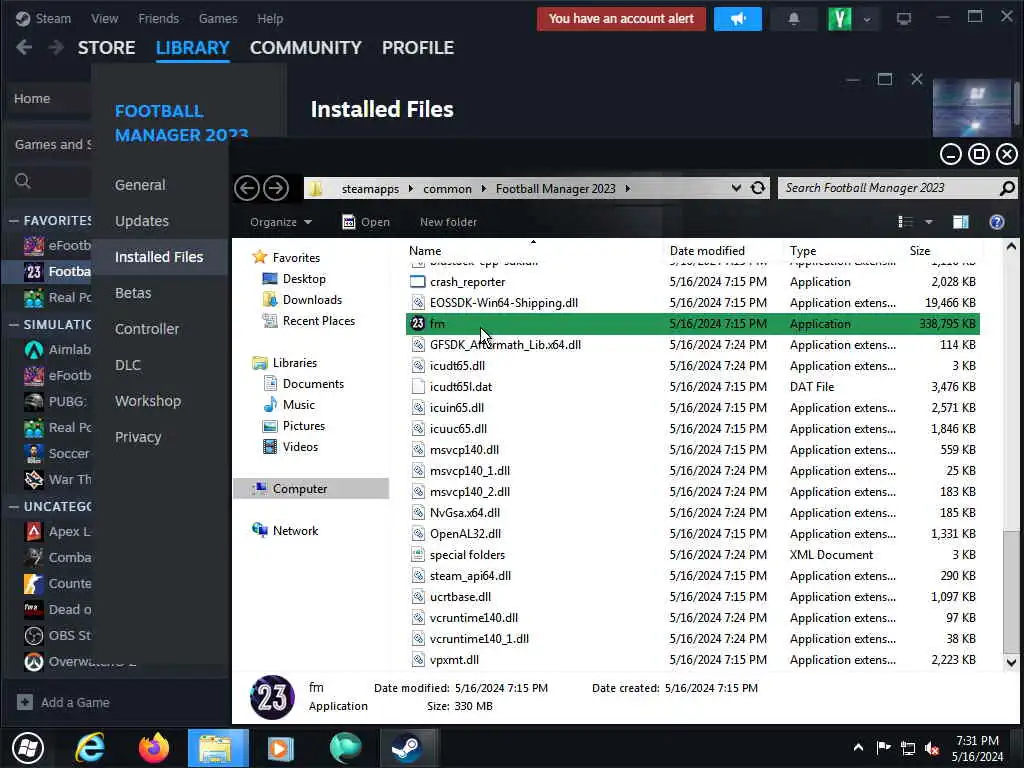Select the General properties section
This screenshot has width=1024, height=768.
point(140,185)
